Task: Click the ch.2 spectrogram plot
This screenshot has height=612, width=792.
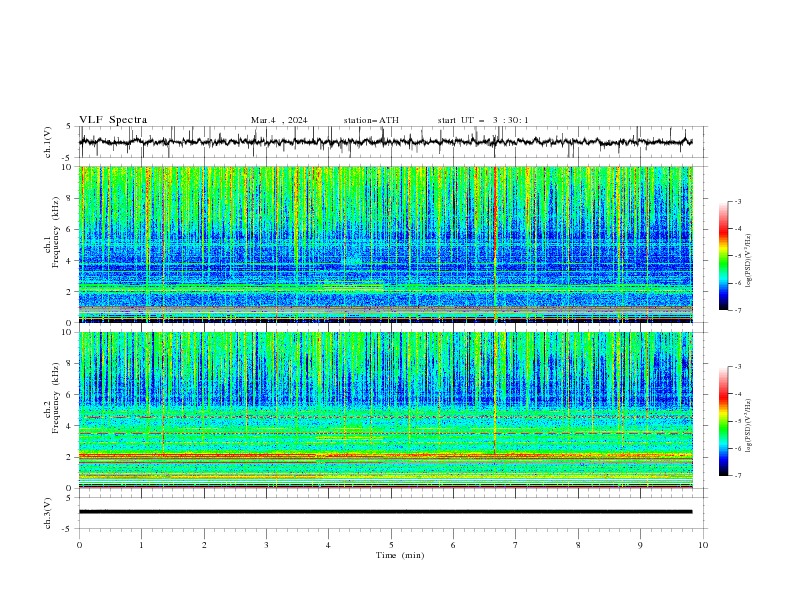Action: pos(386,410)
